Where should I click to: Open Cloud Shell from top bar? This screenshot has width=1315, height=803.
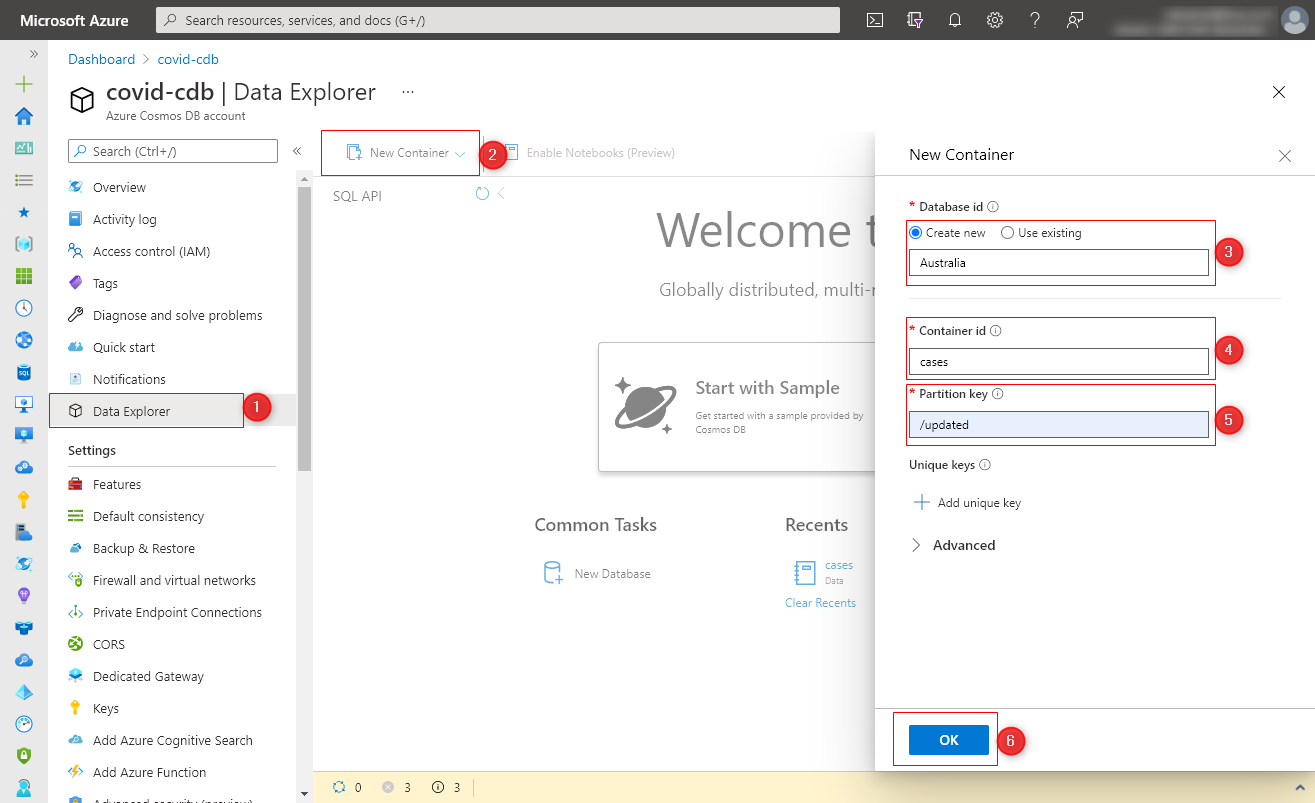pyautogui.click(x=875, y=20)
